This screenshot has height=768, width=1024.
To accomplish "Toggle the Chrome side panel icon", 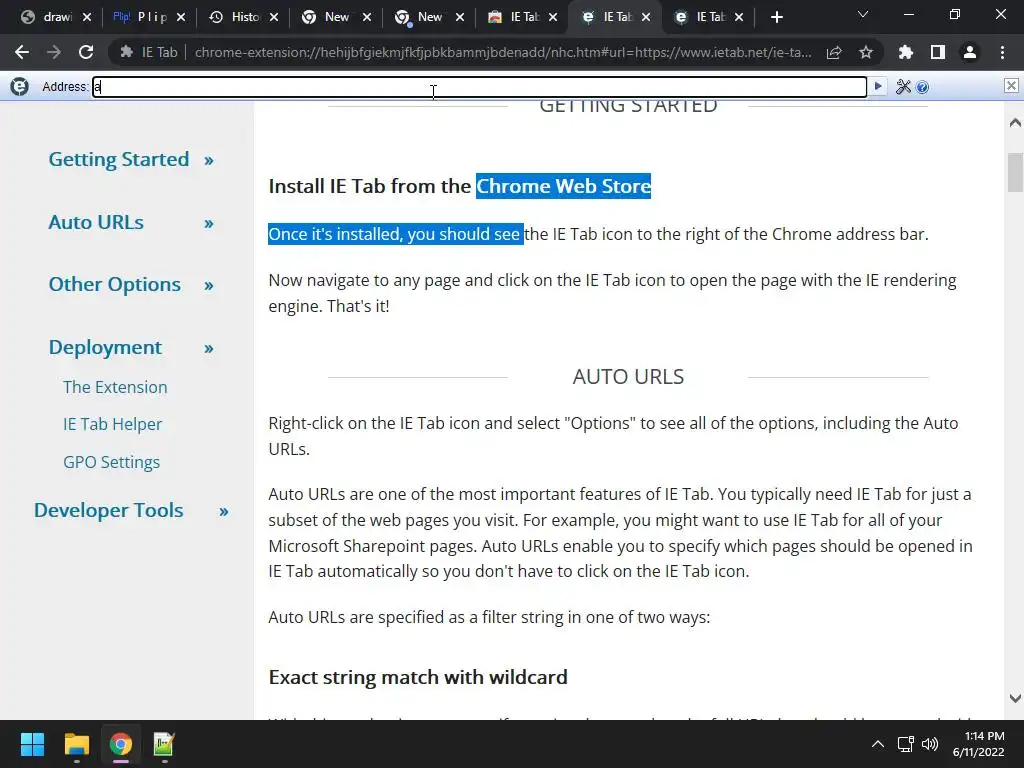I will click(x=938, y=52).
